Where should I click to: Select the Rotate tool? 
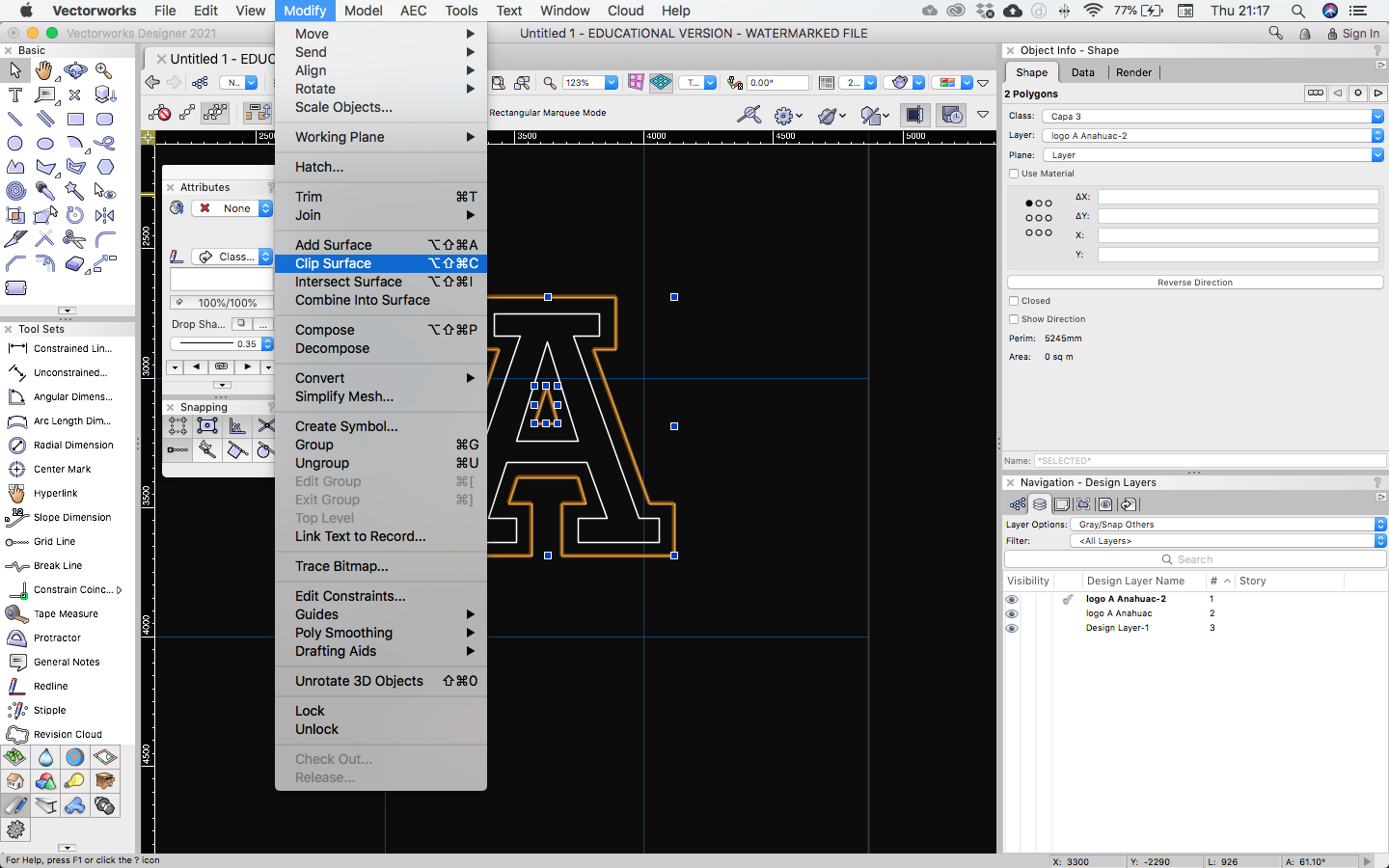75,215
